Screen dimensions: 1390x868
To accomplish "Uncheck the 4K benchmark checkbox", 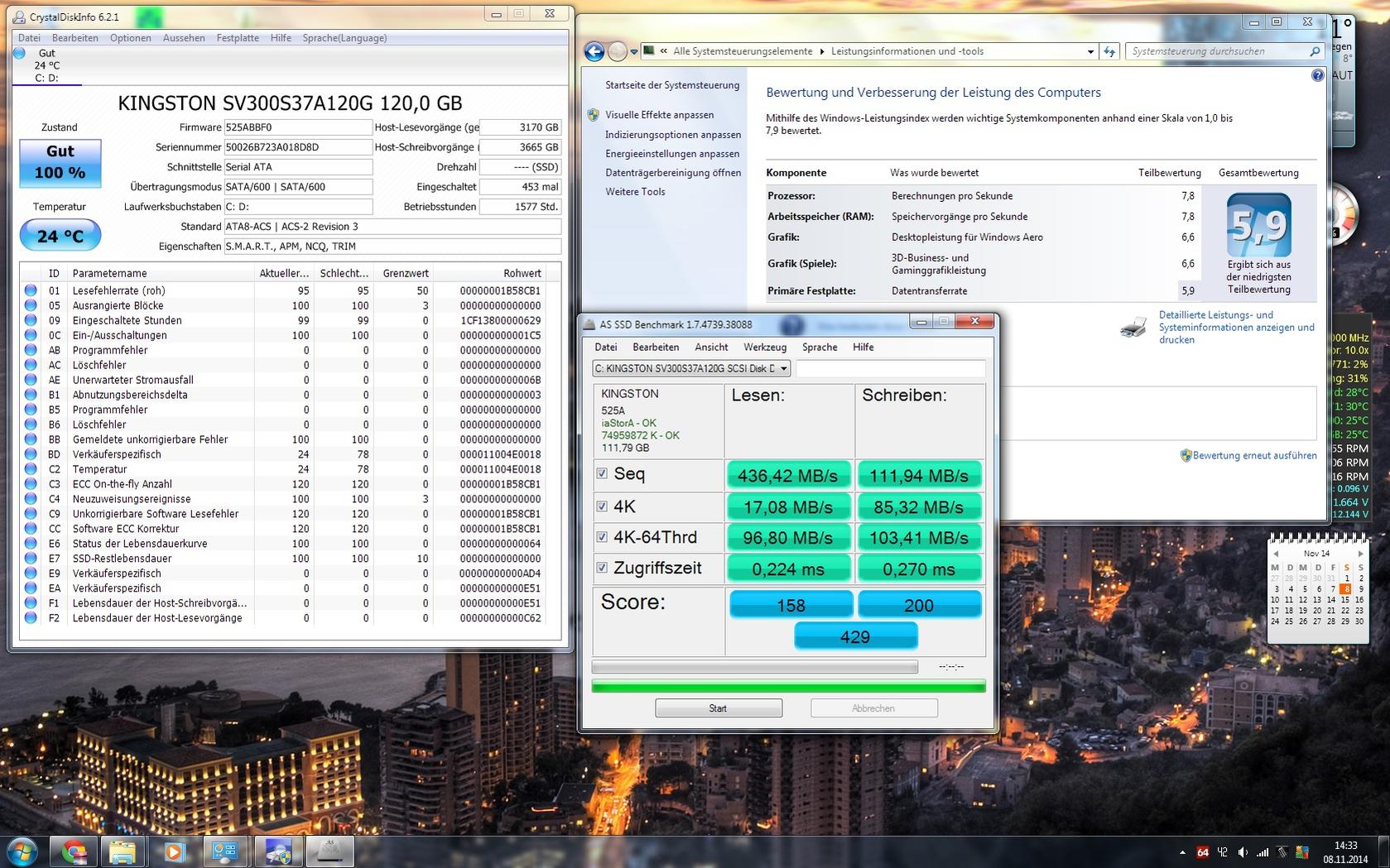I will pos(602,506).
